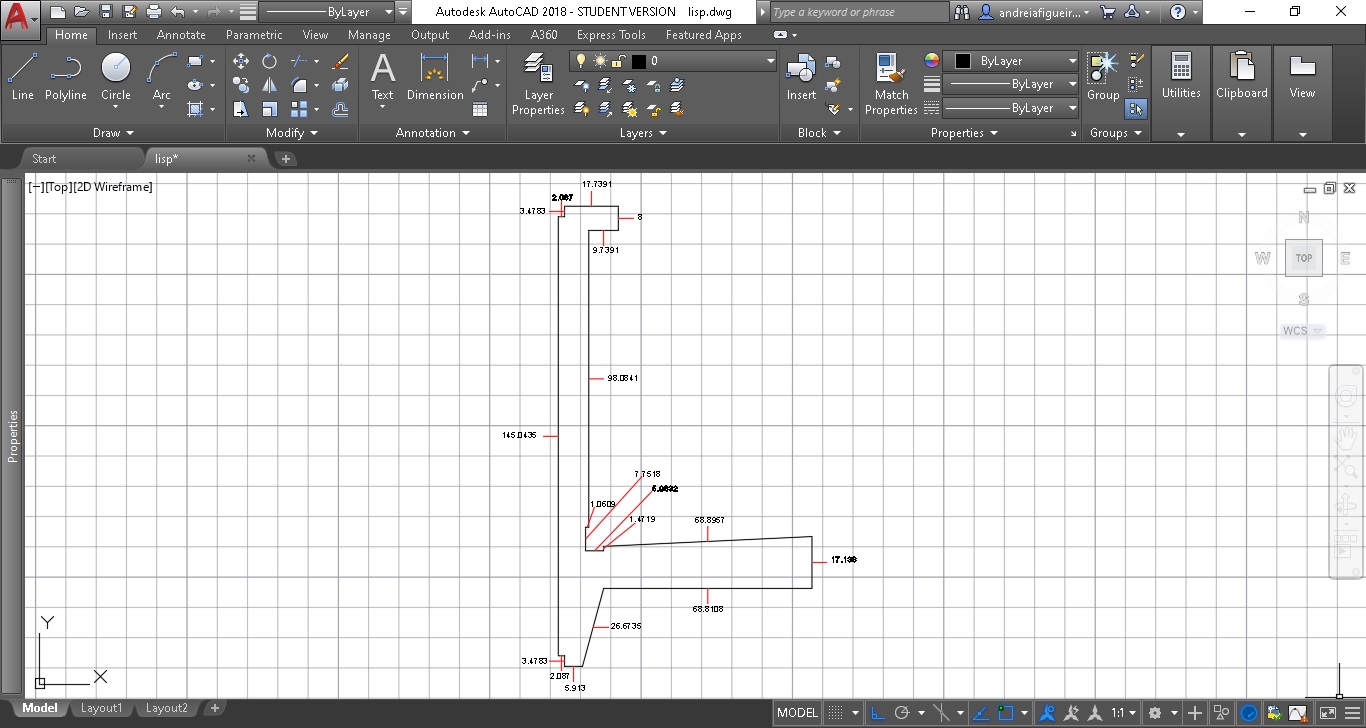
Task: Toggle Isometric drafting in status bar
Action: (941, 713)
